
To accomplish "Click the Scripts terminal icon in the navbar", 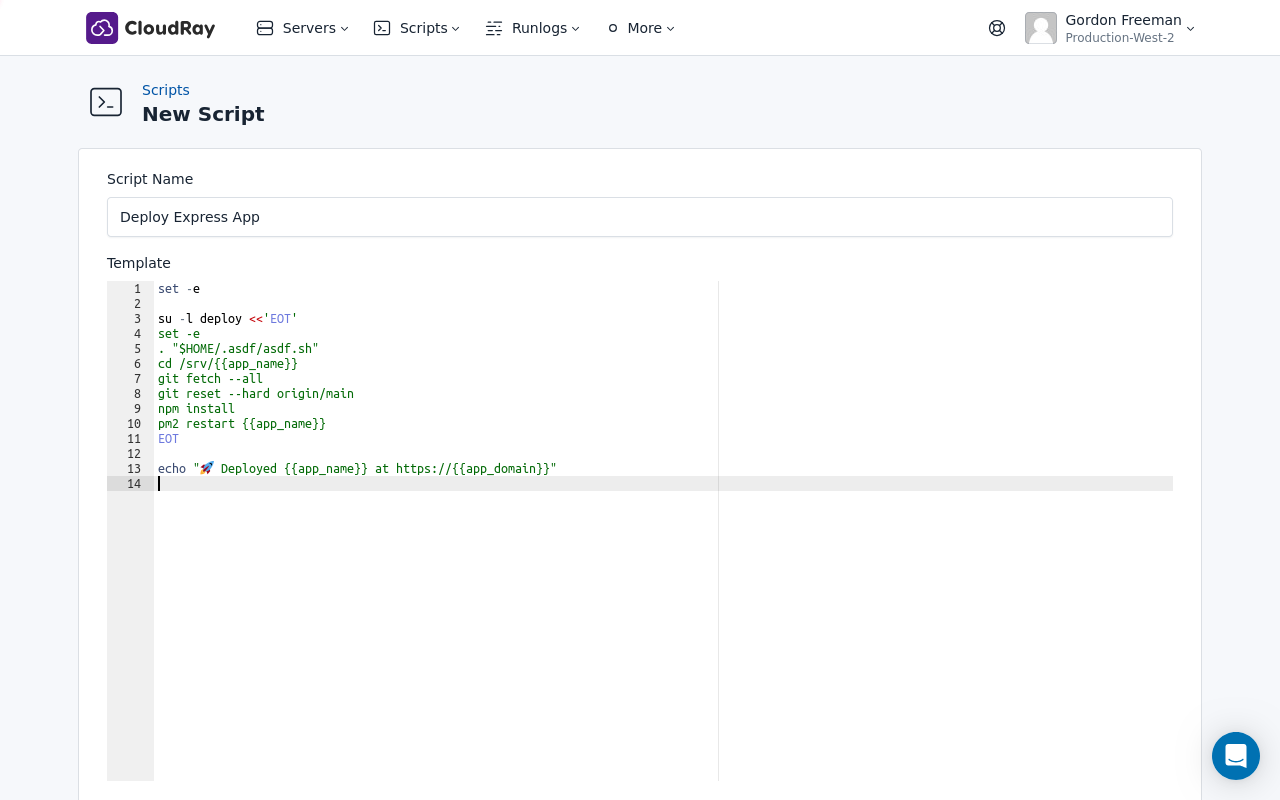I will [x=382, y=28].
